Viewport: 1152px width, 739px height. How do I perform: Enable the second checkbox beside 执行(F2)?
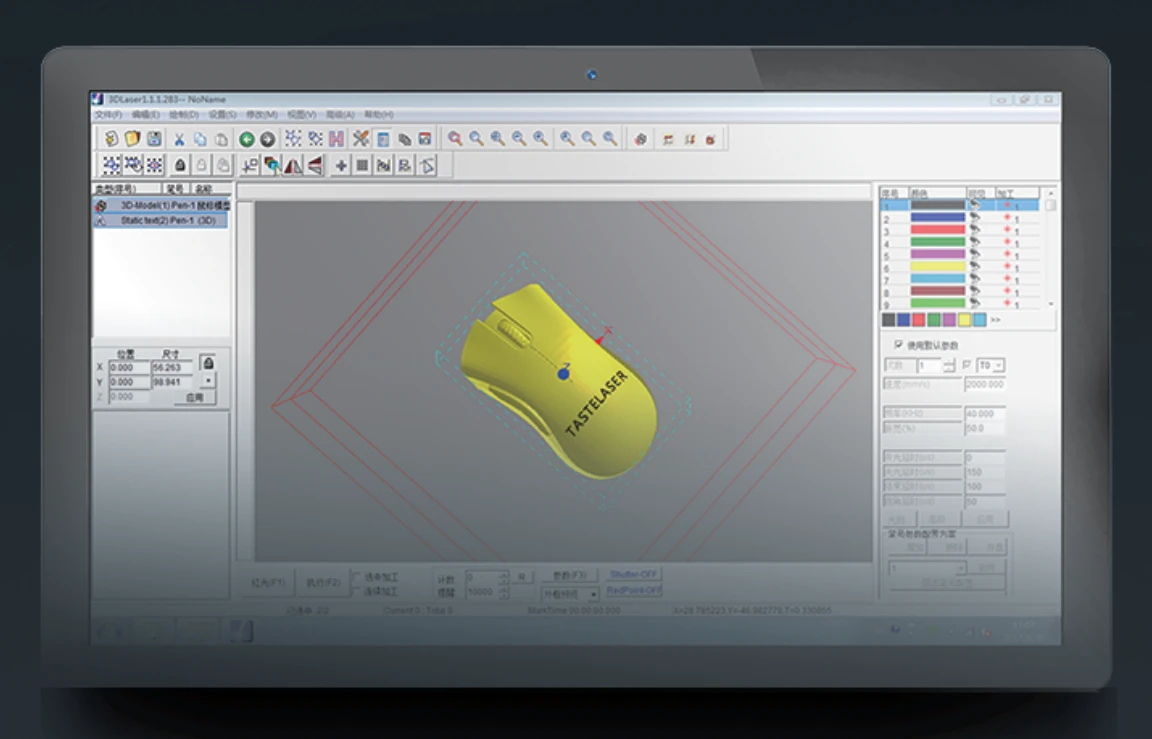(356, 591)
